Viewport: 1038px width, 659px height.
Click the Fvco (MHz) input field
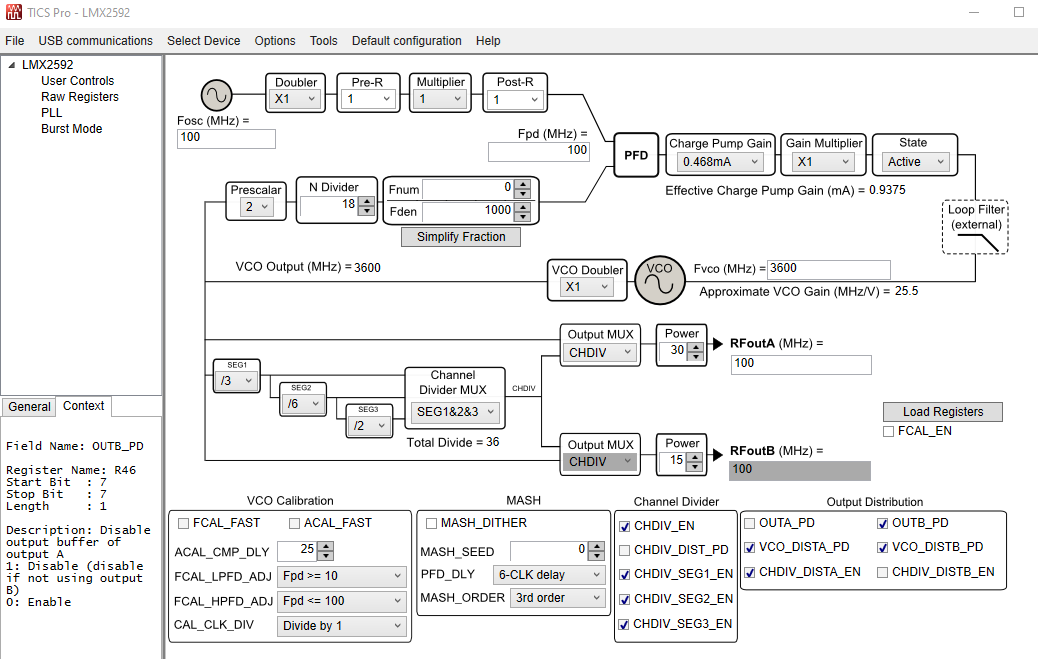(x=828, y=269)
